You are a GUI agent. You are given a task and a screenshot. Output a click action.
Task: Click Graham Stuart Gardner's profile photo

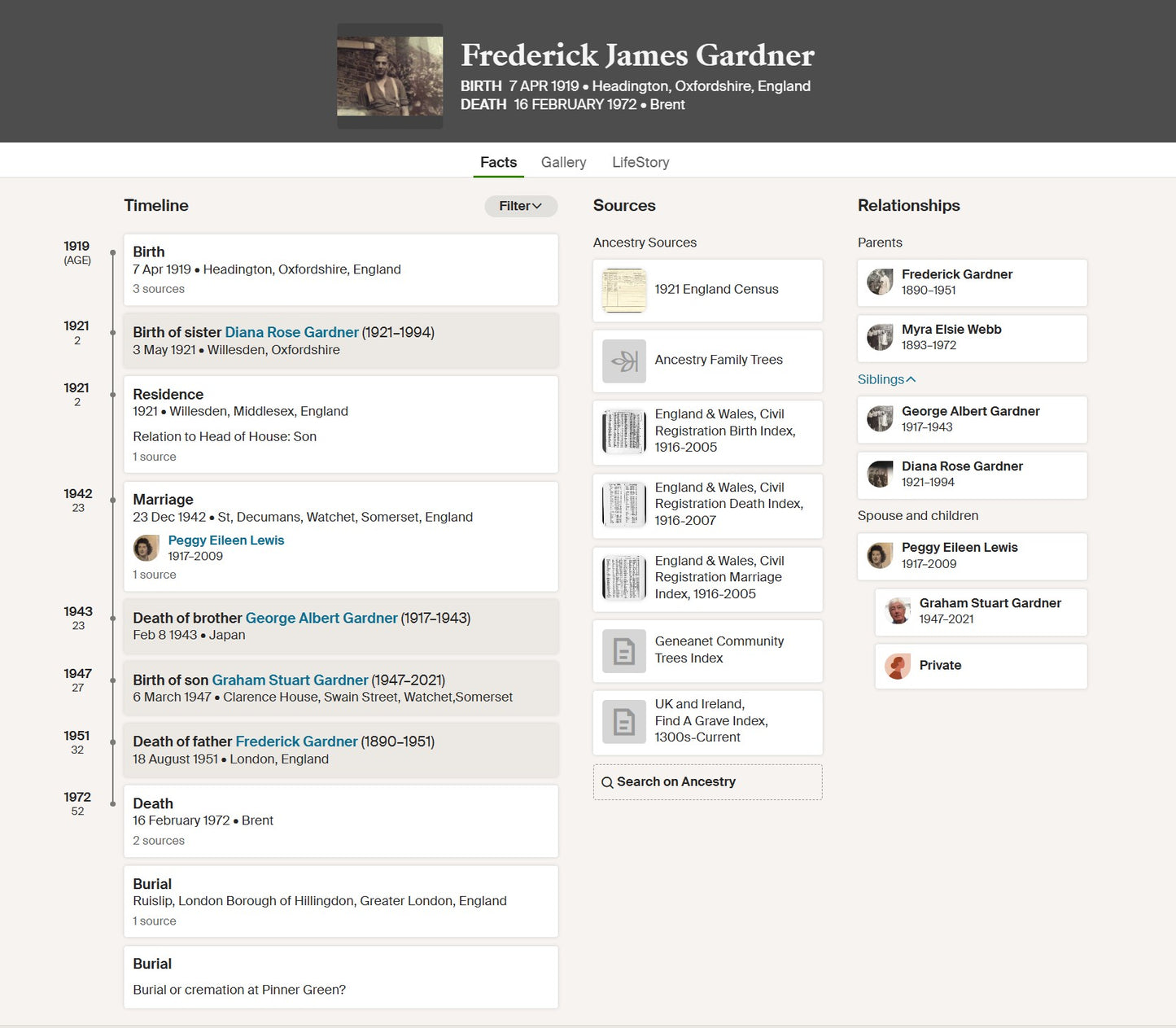click(x=898, y=611)
